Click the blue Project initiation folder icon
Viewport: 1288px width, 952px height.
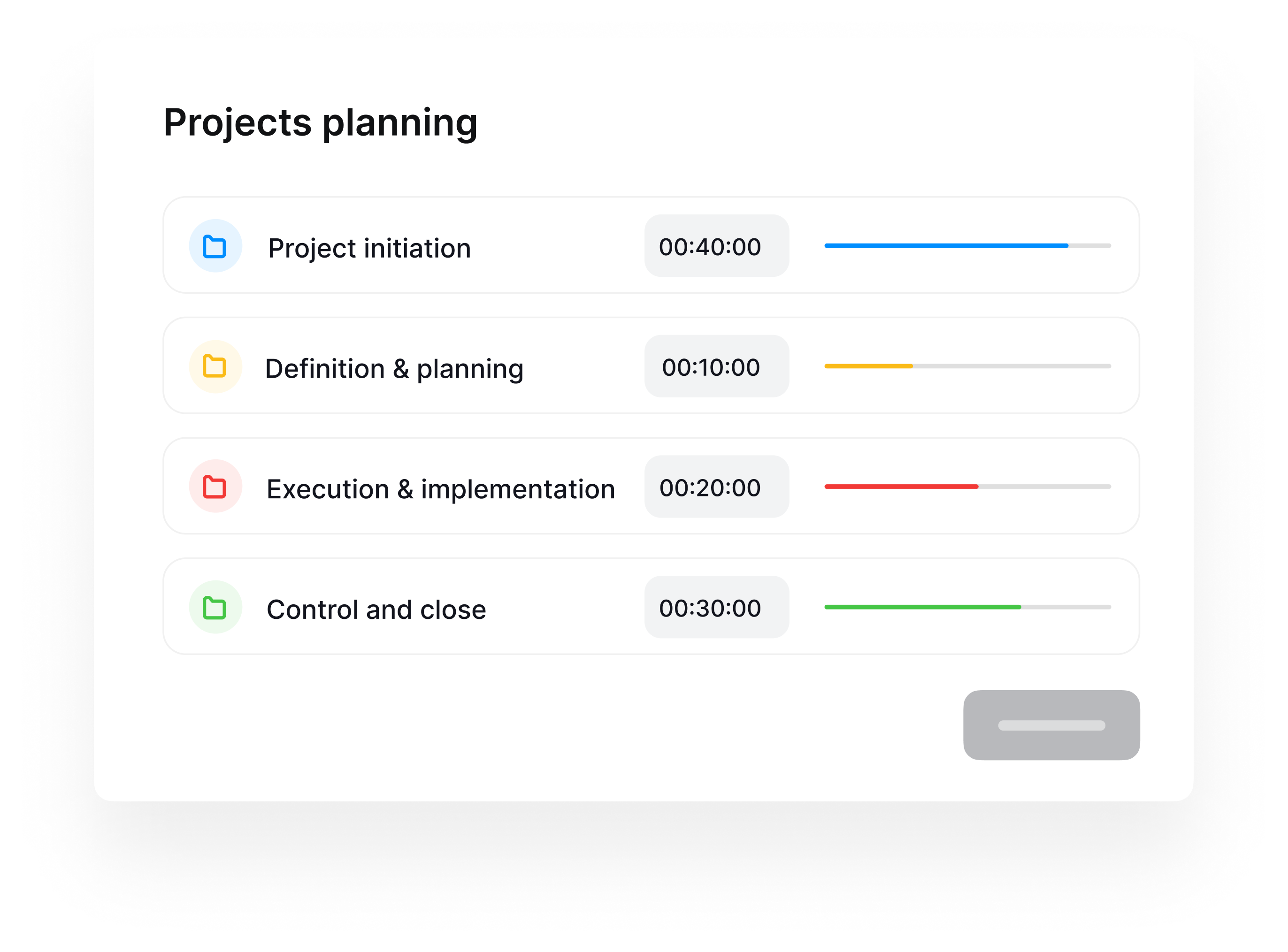pos(215,246)
